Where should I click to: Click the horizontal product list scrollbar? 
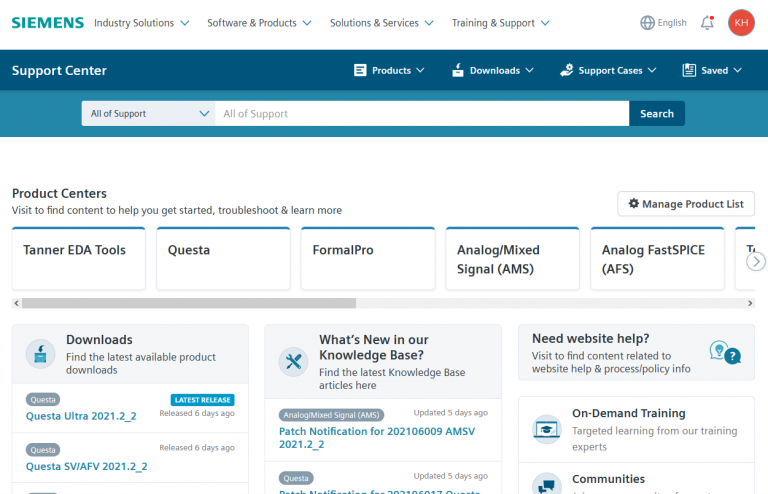coord(188,302)
